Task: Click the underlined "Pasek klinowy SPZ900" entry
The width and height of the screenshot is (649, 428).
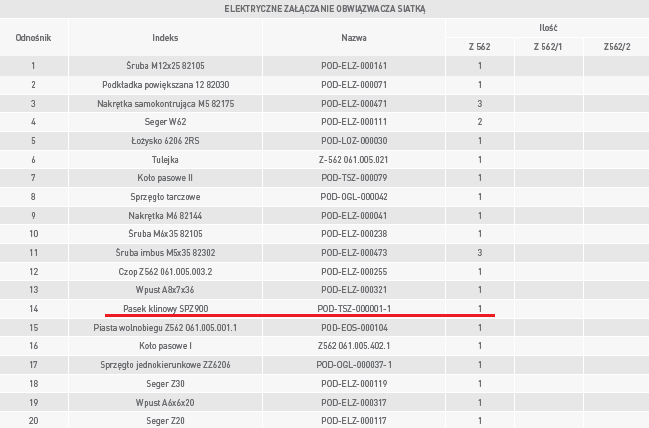Action: [165, 309]
